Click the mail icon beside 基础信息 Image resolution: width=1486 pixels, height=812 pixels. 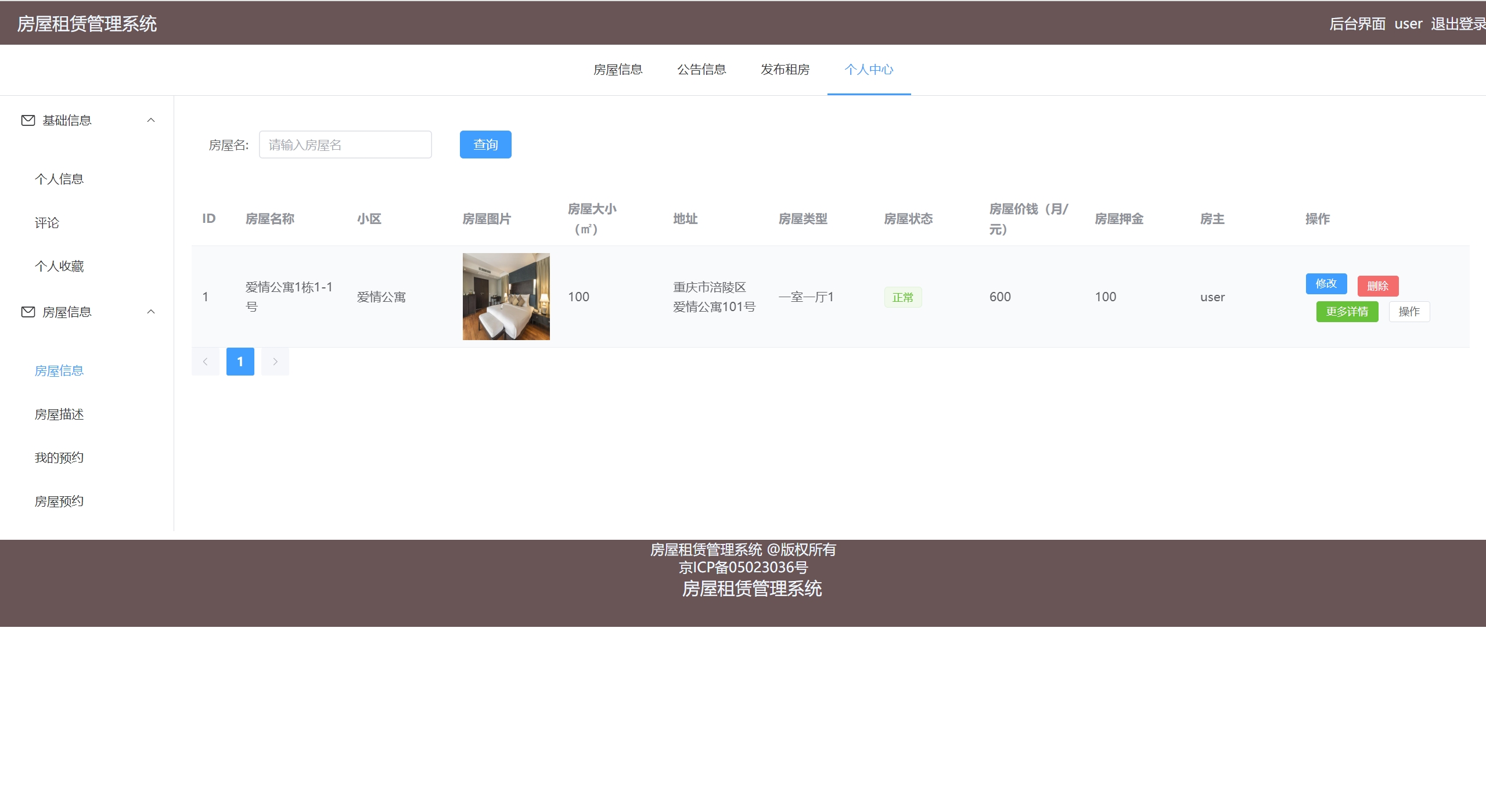point(28,120)
